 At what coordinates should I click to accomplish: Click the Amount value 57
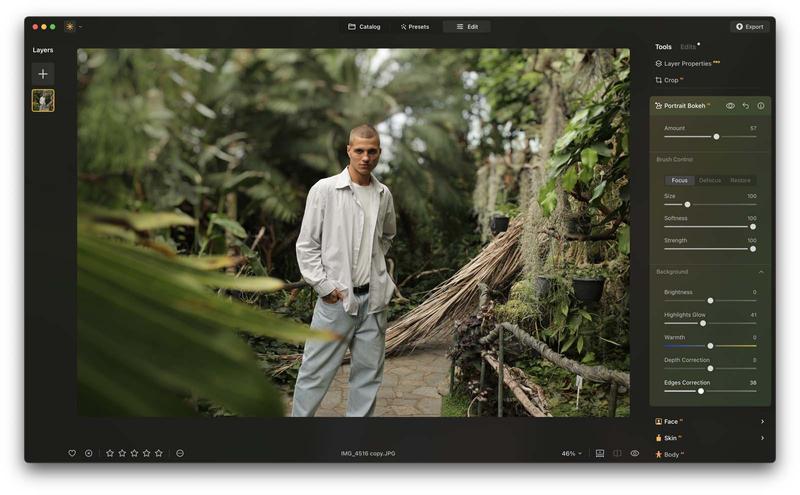click(x=753, y=128)
